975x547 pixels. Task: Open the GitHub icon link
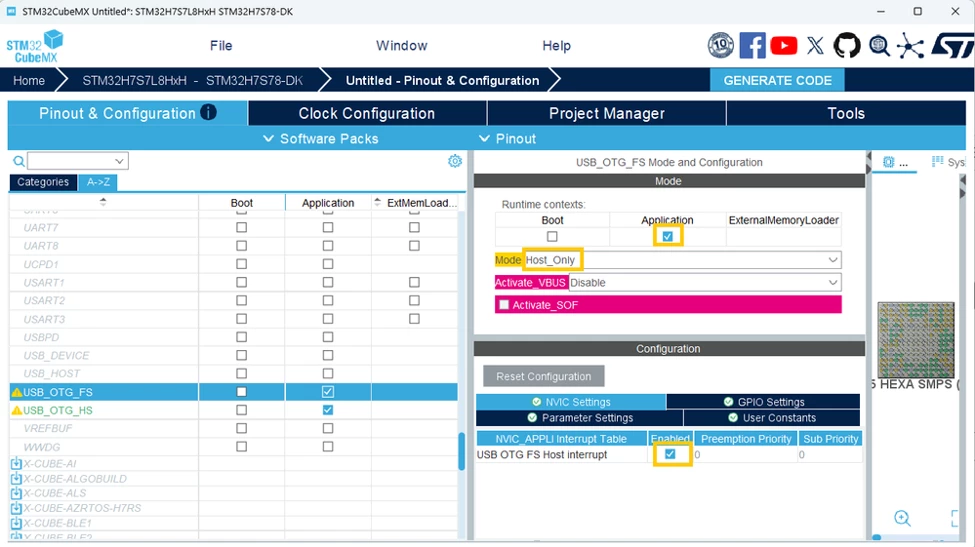tap(847, 45)
